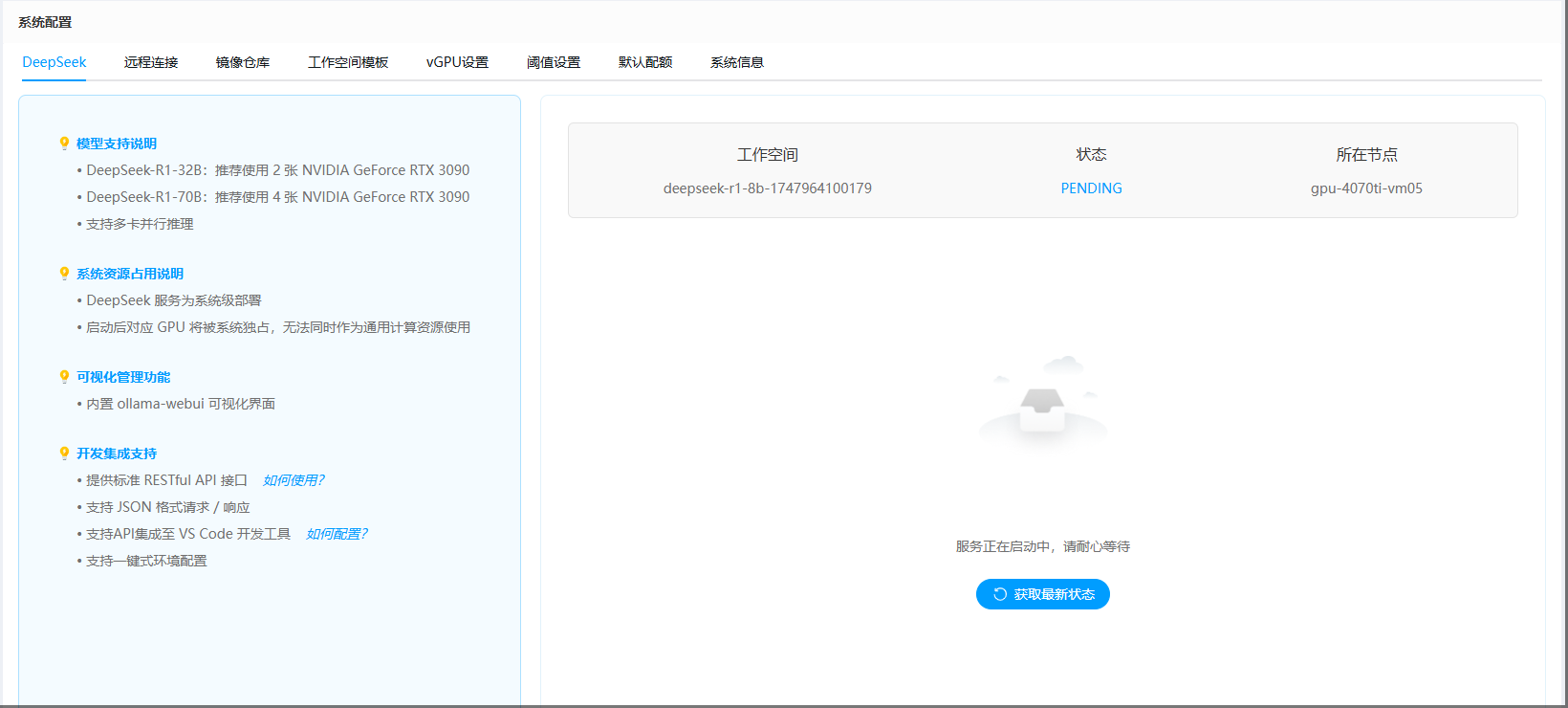Click the lightbulb icon beside 系统资源占用说明
The image size is (1568, 708).
(64, 274)
